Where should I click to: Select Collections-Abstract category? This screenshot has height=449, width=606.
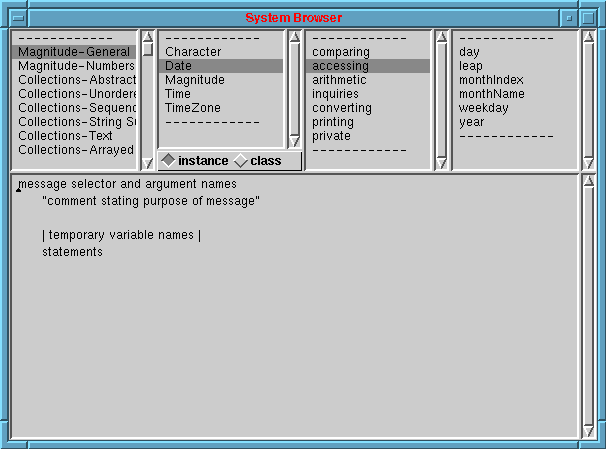click(x=74, y=80)
